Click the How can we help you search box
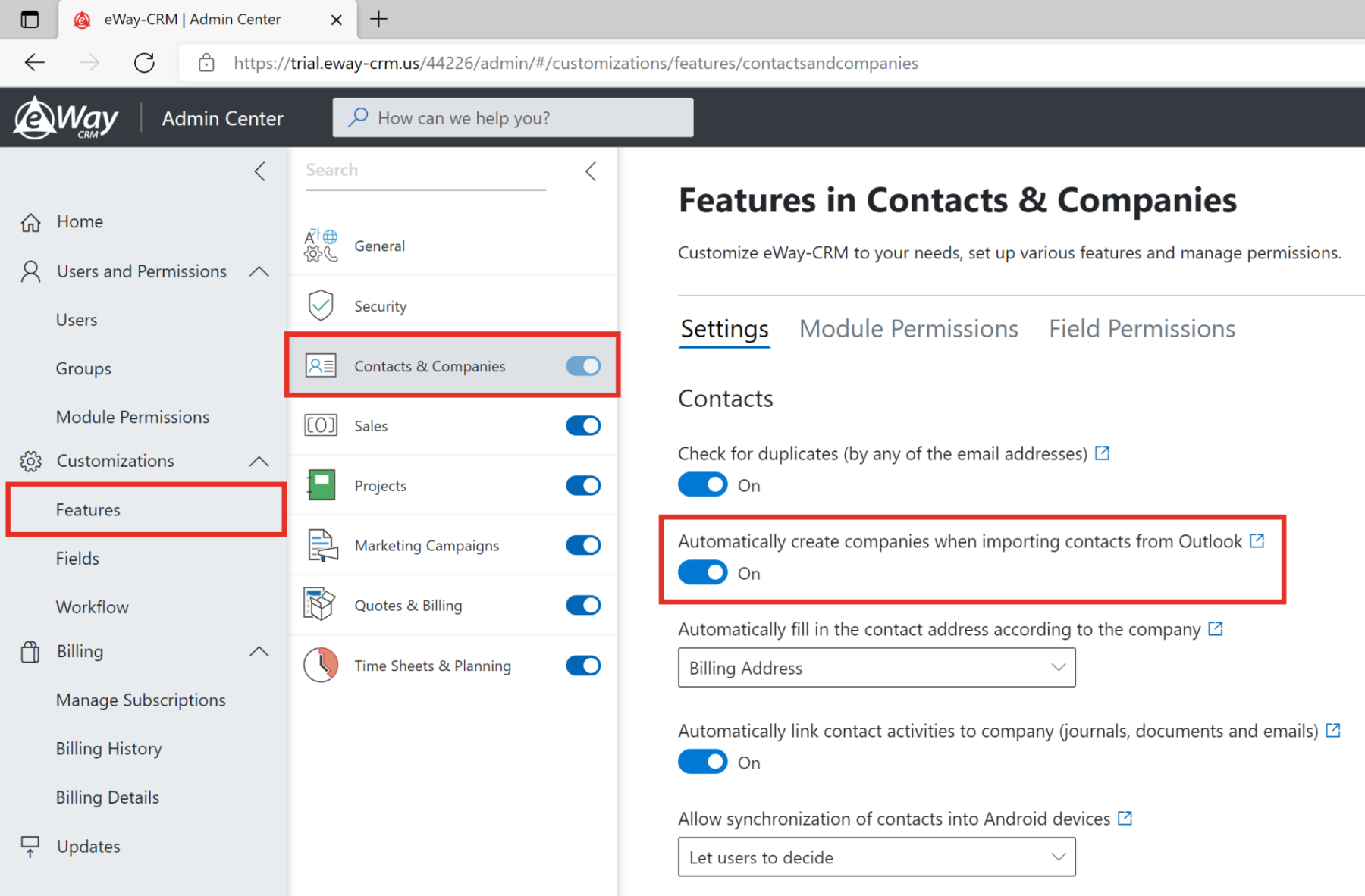This screenshot has width=1365, height=896. (513, 117)
